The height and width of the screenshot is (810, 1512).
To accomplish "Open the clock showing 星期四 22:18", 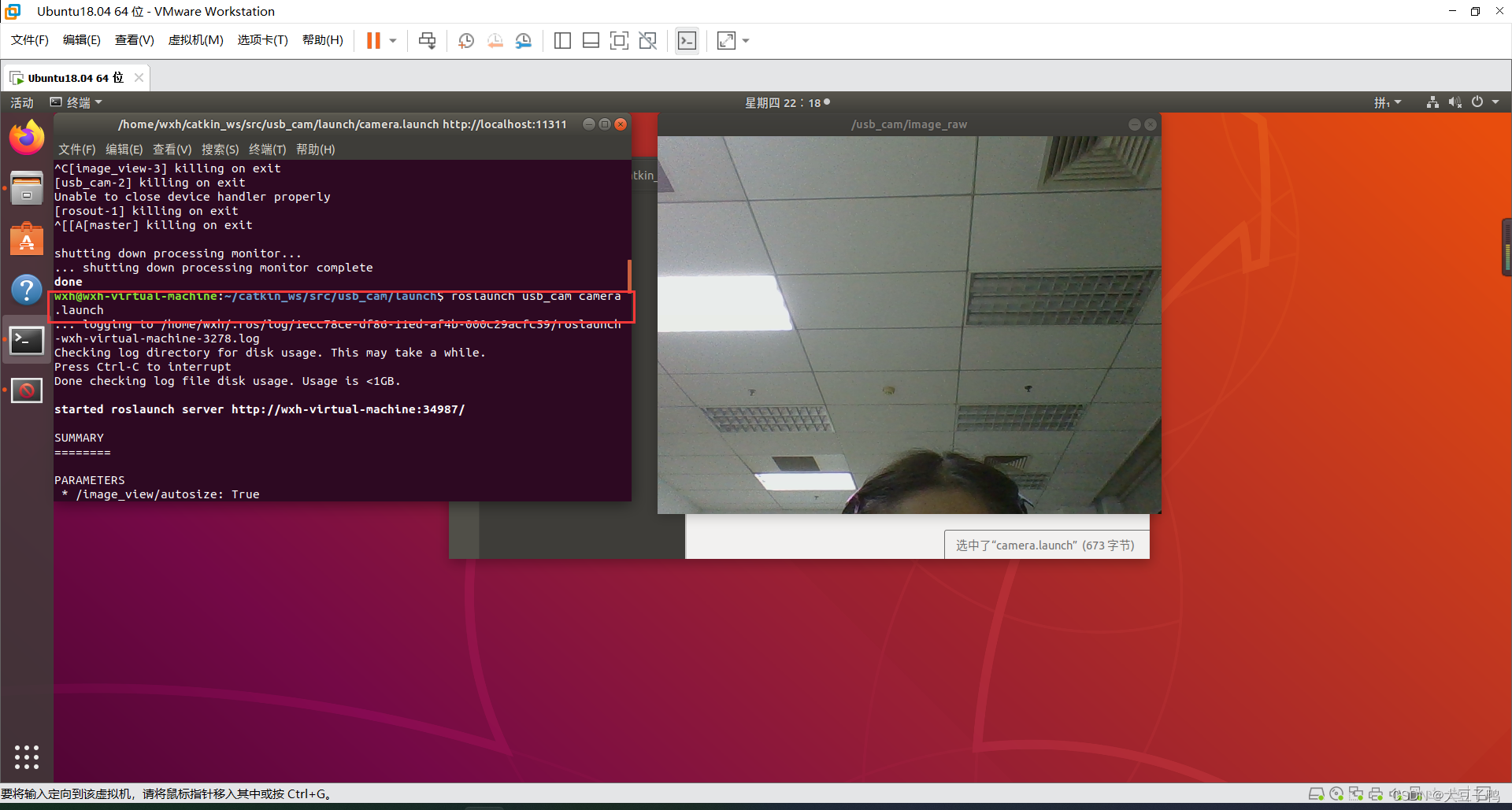I will 787,102.
